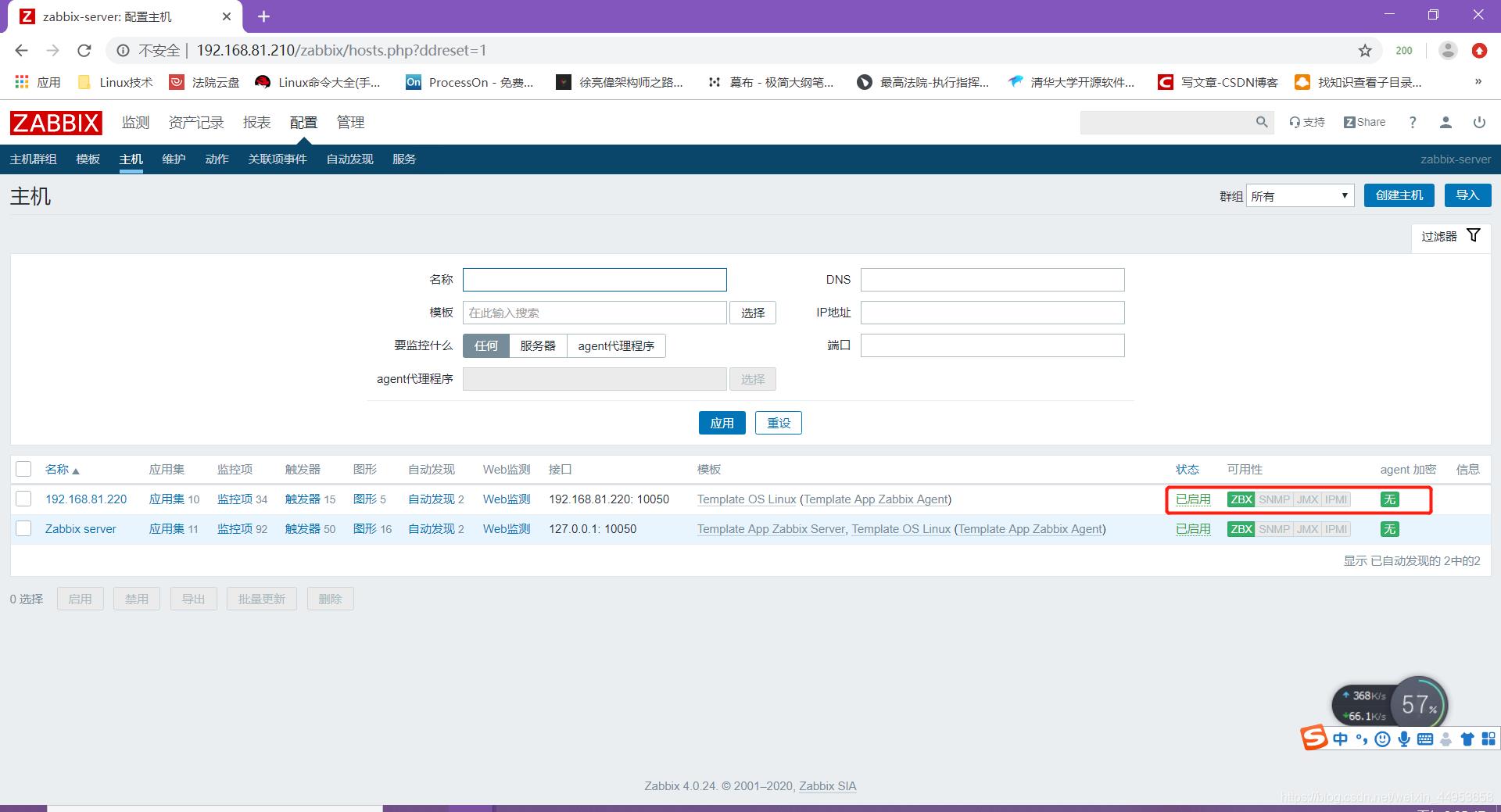
Task: Click the red update extension icon
Action: coord(1479,50)
